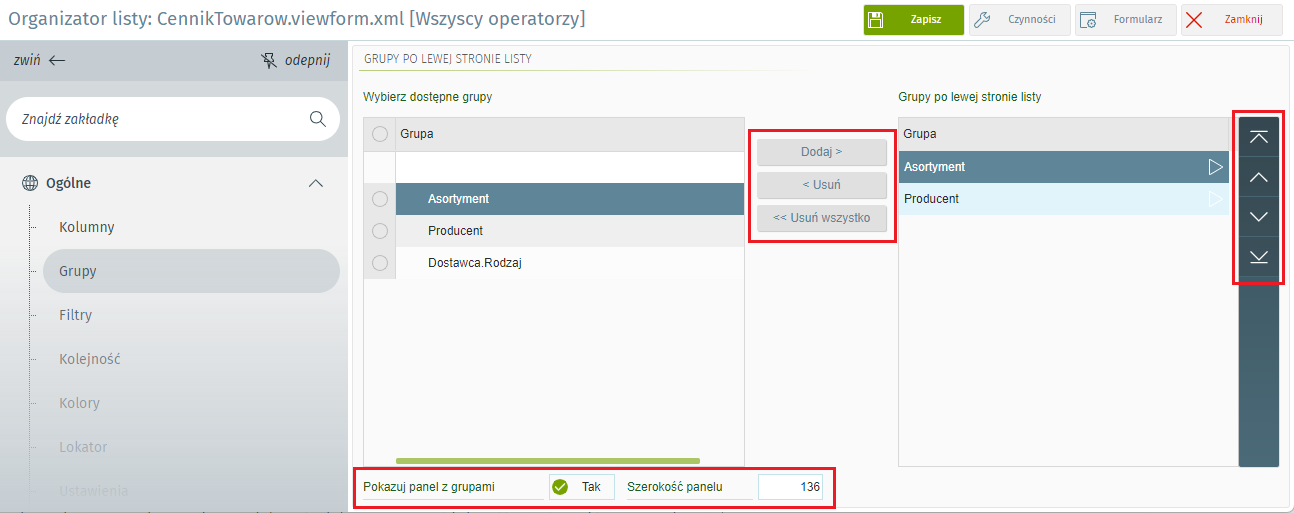Select the radio button beside Producent
The width and height of the screenshot is (1294, 513).
pyautogui.click(x=380, y=231)
